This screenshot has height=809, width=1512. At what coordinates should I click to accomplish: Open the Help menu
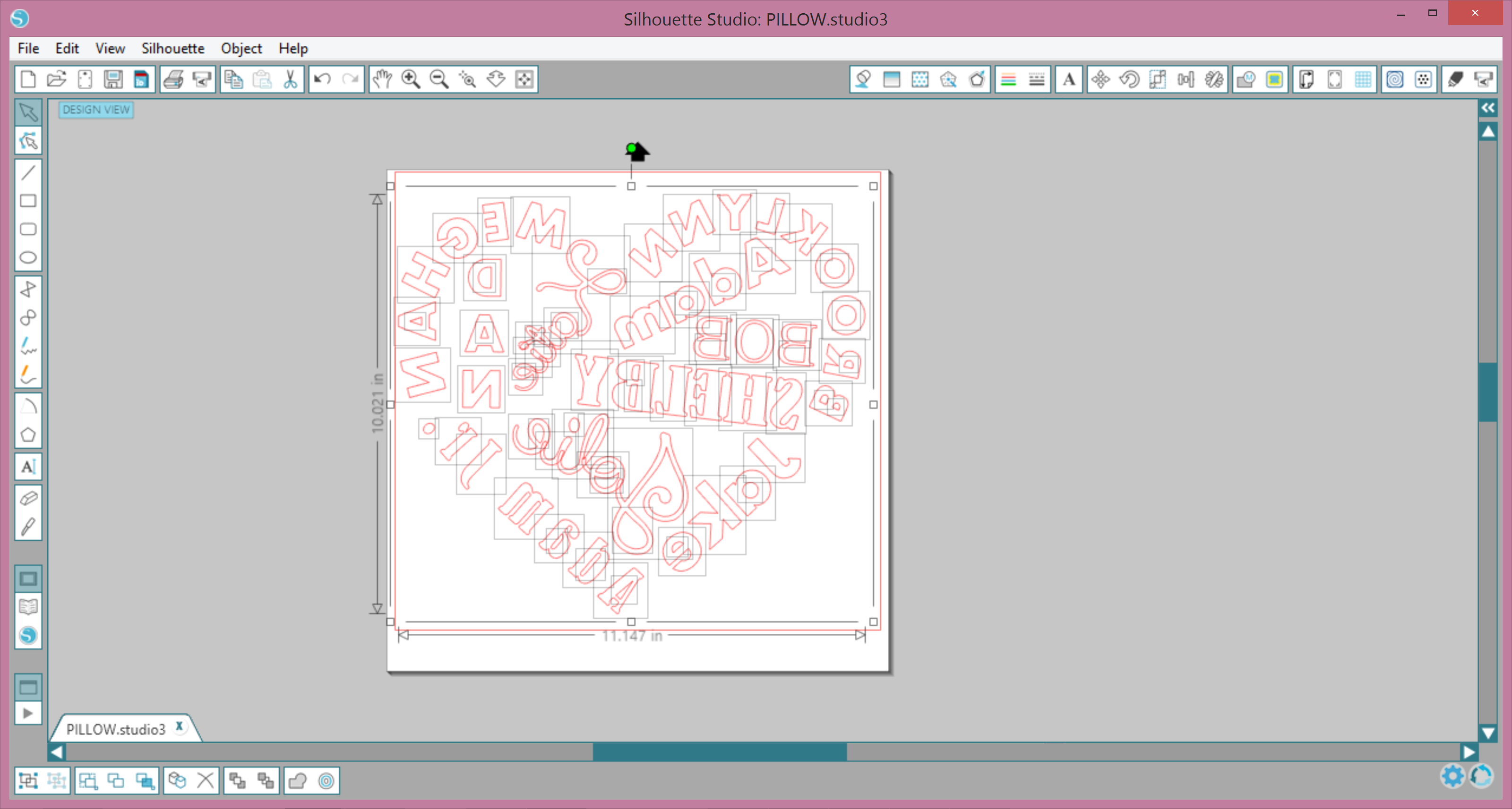click(x=293, y=48)
